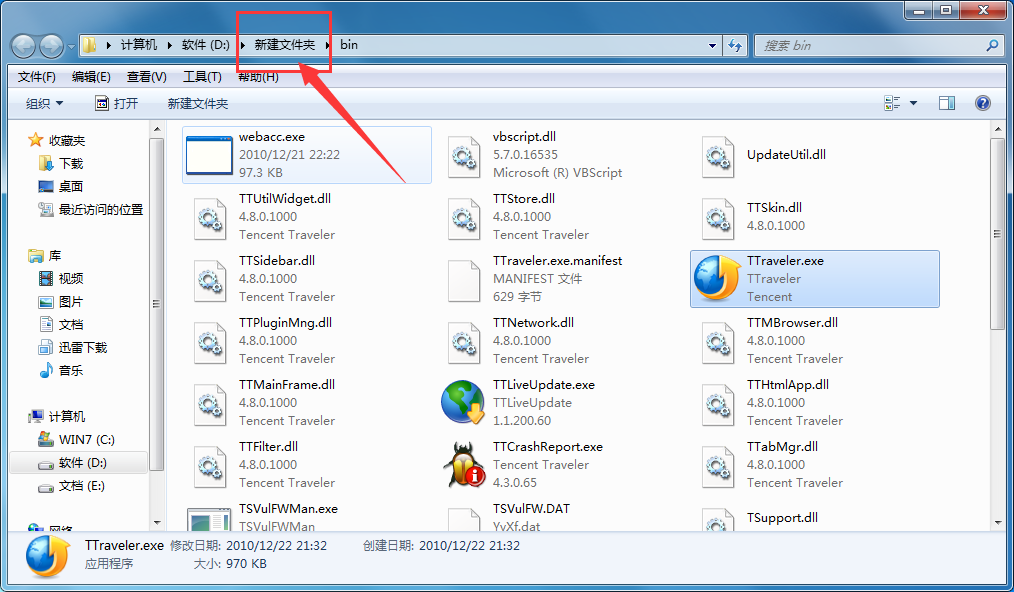Select the TTabMgr.dll file icon
The image size is (1014, 592).
point(718,466)
